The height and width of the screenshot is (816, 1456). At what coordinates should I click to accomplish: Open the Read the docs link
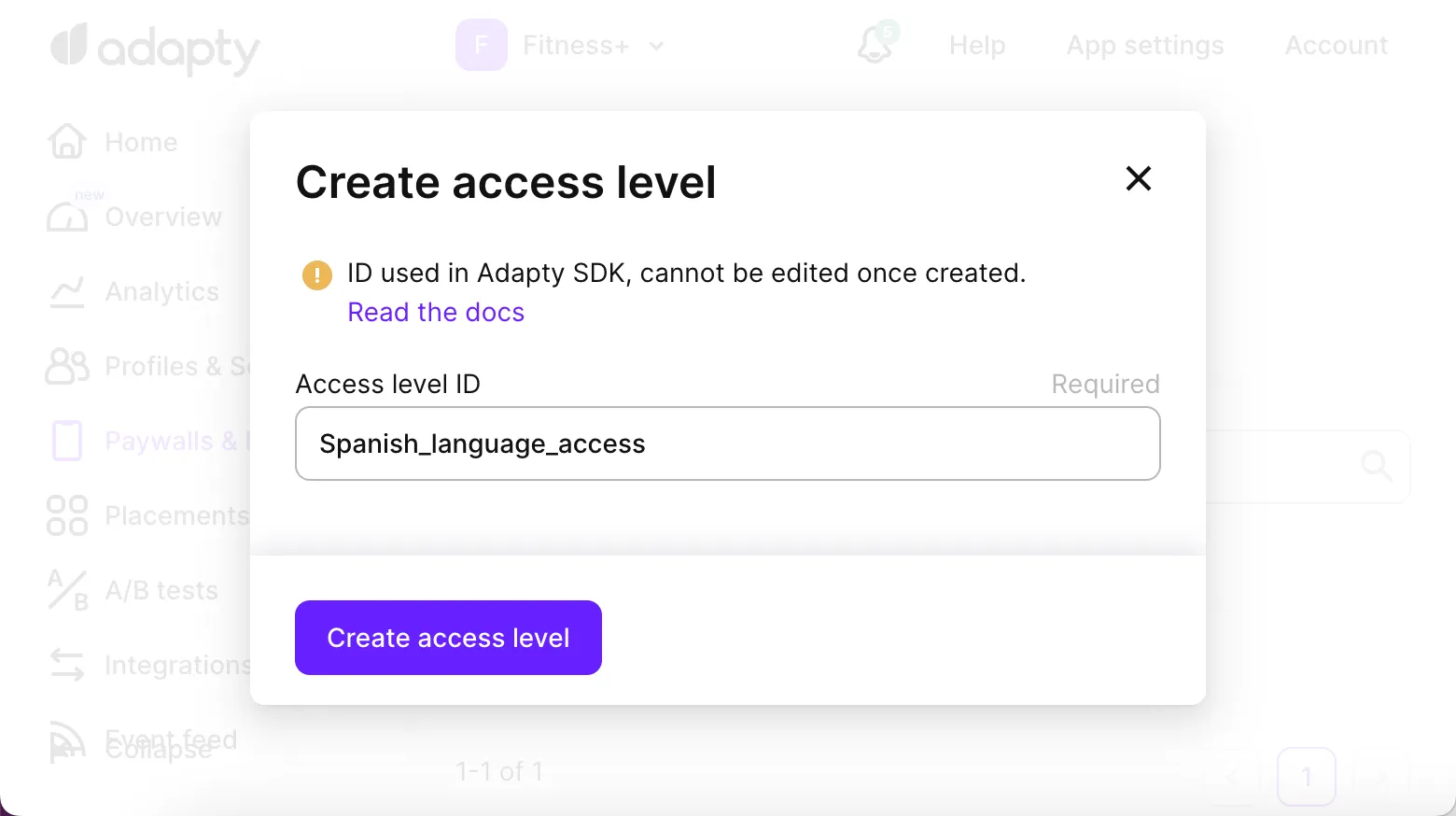(436, 312)
